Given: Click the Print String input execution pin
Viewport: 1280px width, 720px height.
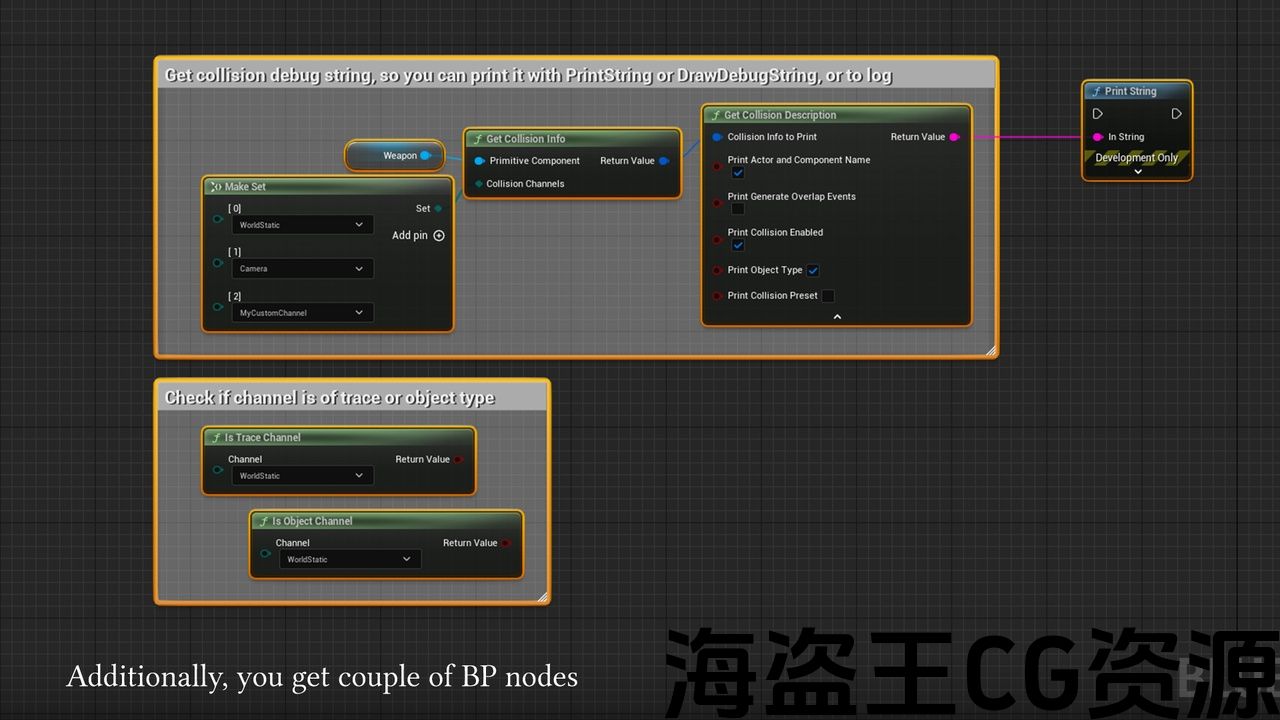Looking at the screenshot, I should (x=1098, y=114).
